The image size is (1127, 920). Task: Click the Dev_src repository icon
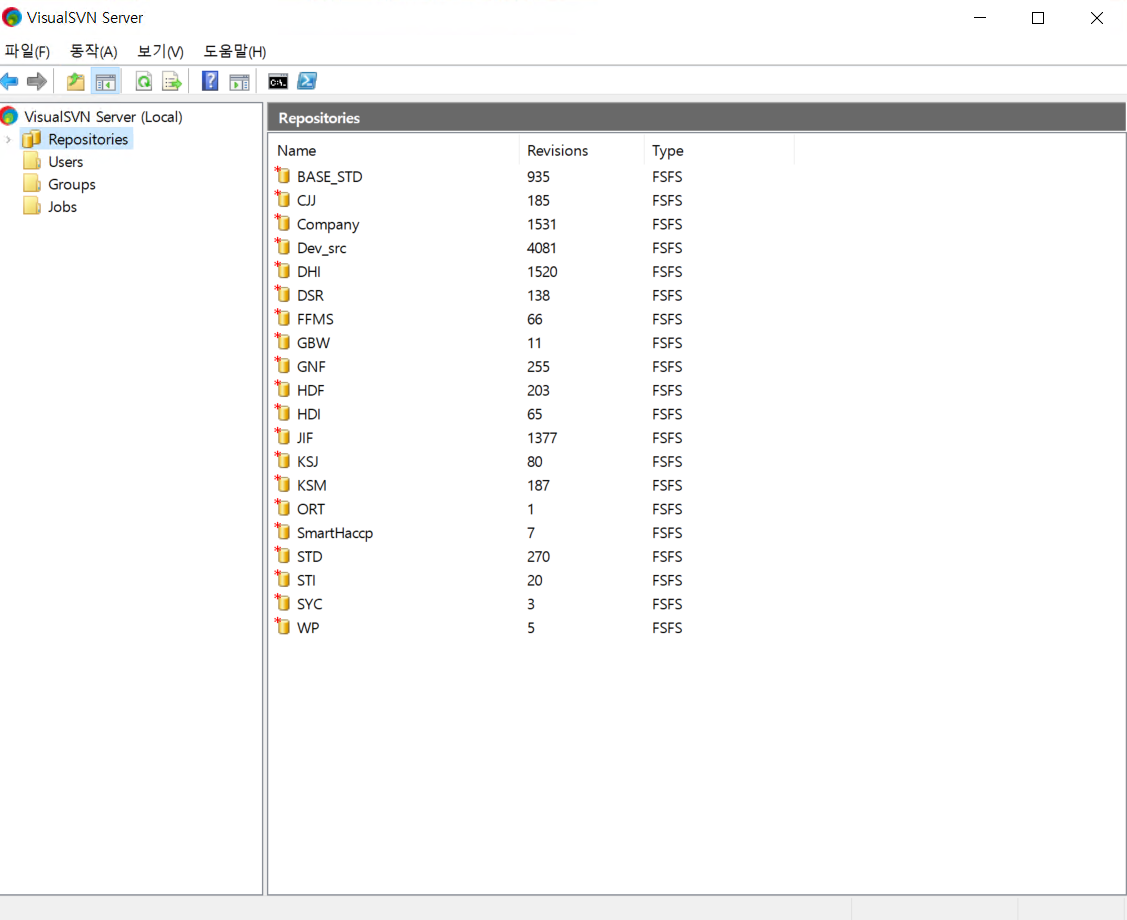click(282, 247)
